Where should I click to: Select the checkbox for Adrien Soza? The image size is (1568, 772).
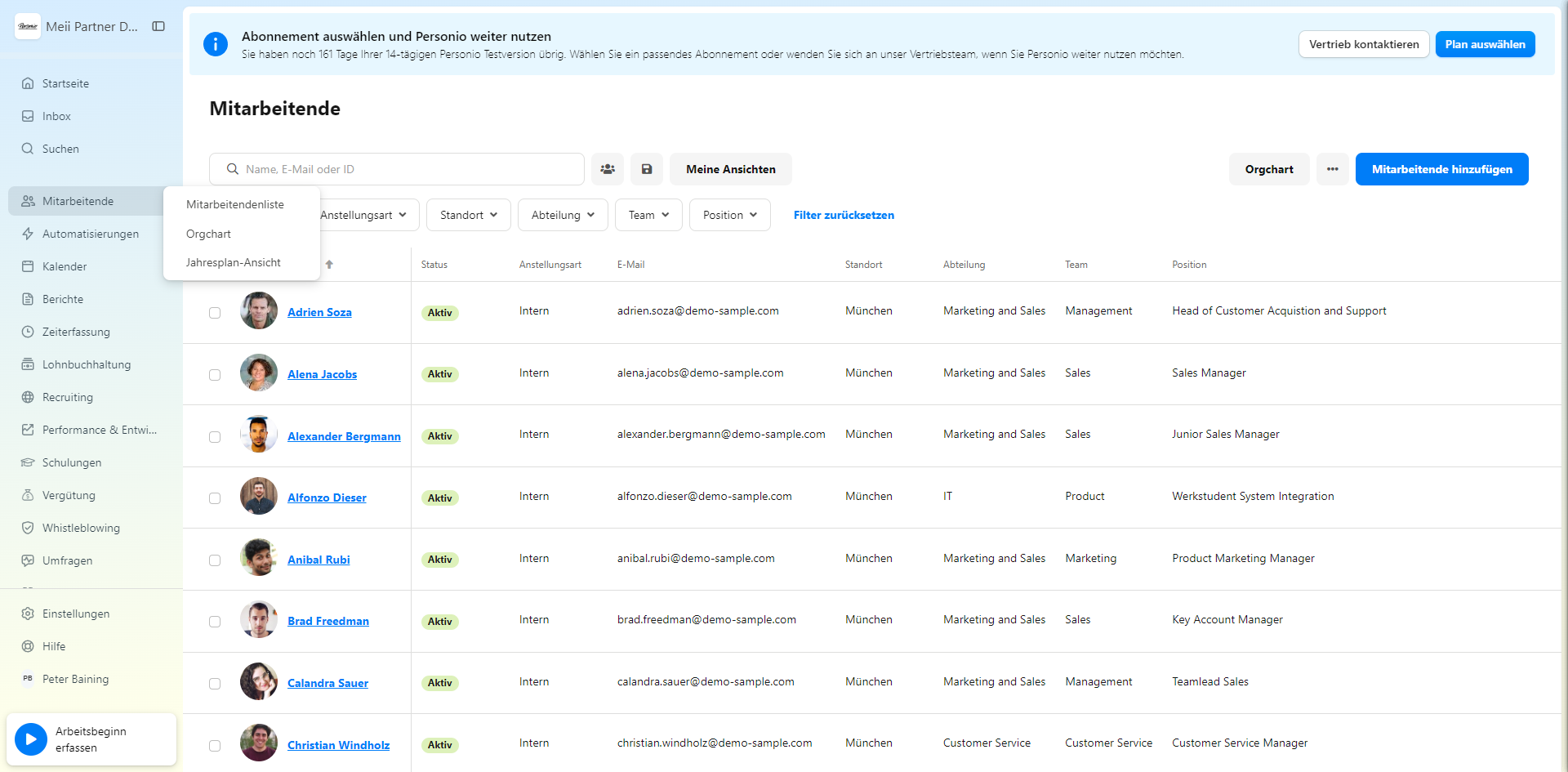(x=215, y=313)
